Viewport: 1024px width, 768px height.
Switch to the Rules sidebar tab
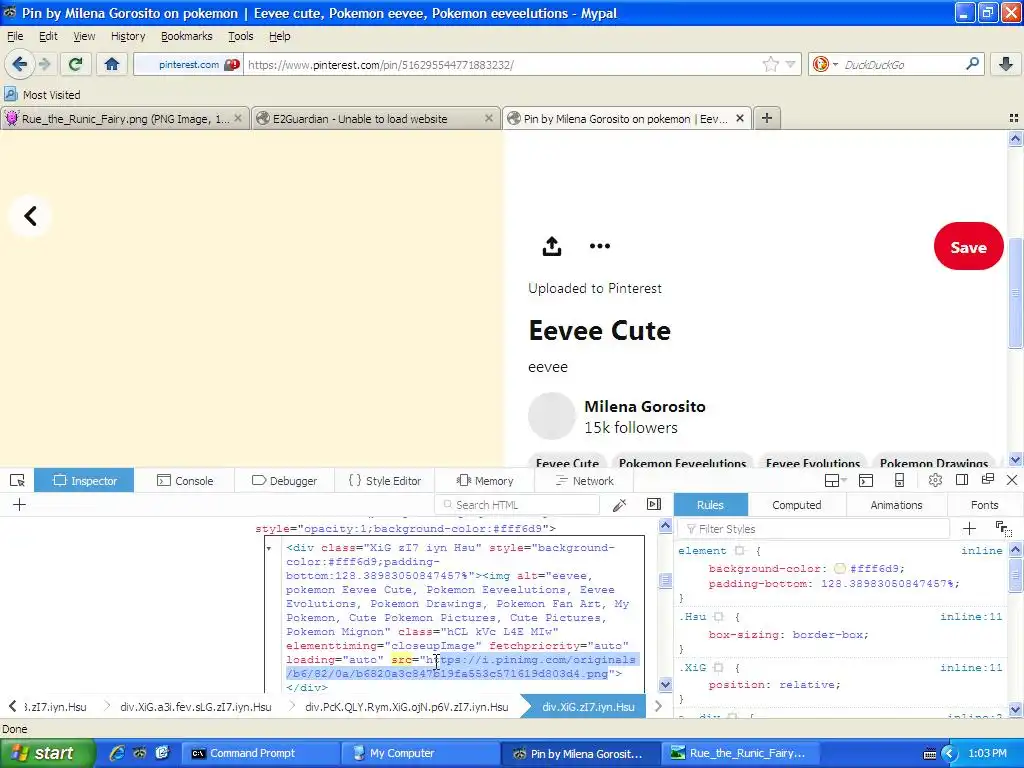click(x=711, y=505)
